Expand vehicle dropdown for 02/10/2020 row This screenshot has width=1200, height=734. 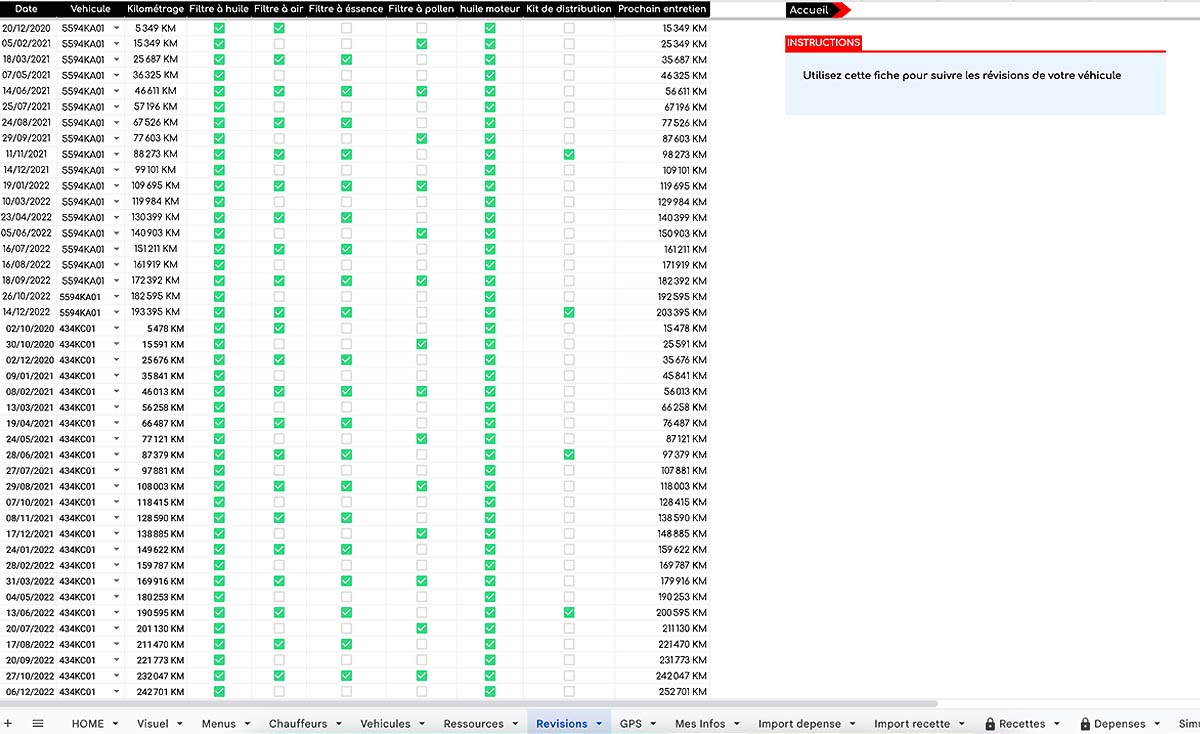[116, 328]
